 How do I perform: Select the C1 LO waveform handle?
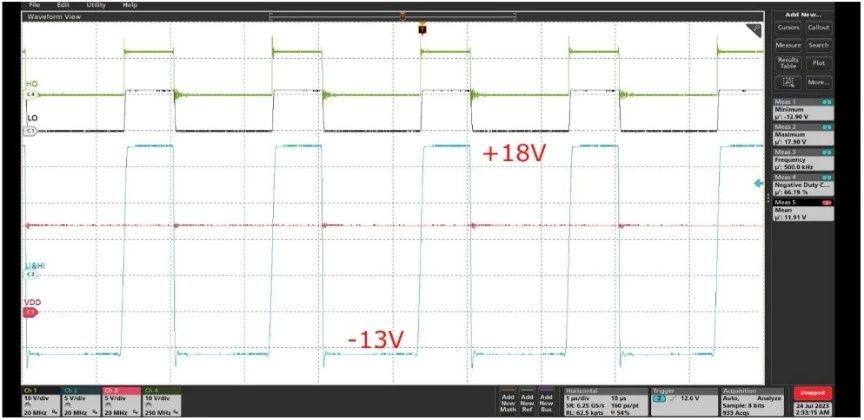(x=30, y=131)
